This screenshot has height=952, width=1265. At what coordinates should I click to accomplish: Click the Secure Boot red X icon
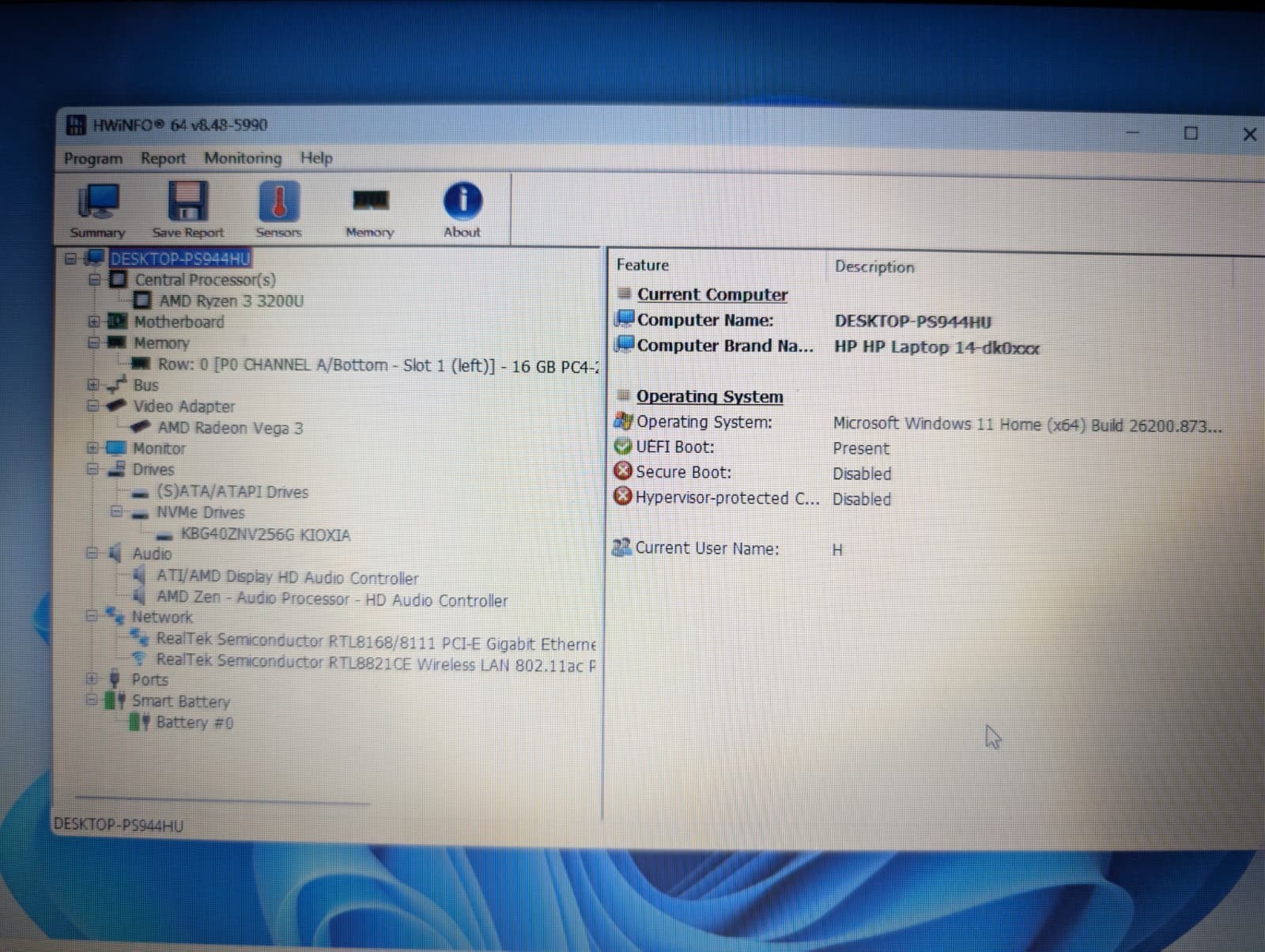[623, 471]
